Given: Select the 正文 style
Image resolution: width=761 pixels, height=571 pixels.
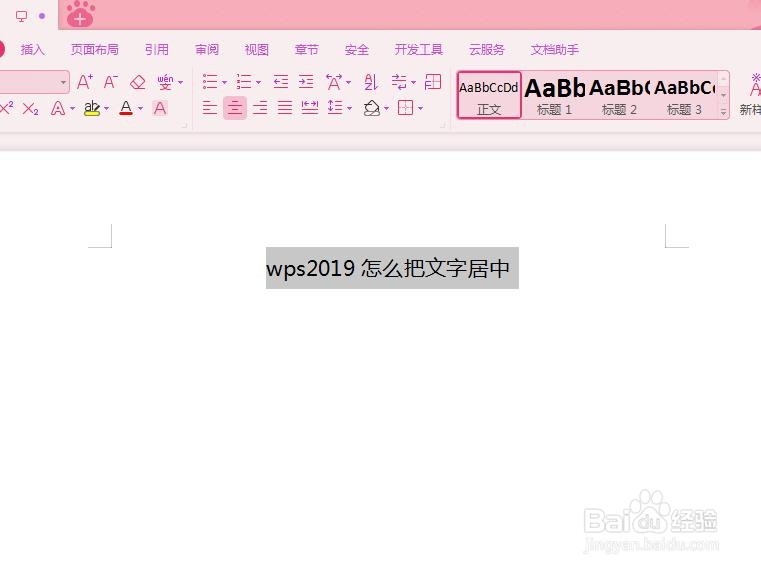Looking at the screenshot, I should (489, 95).
